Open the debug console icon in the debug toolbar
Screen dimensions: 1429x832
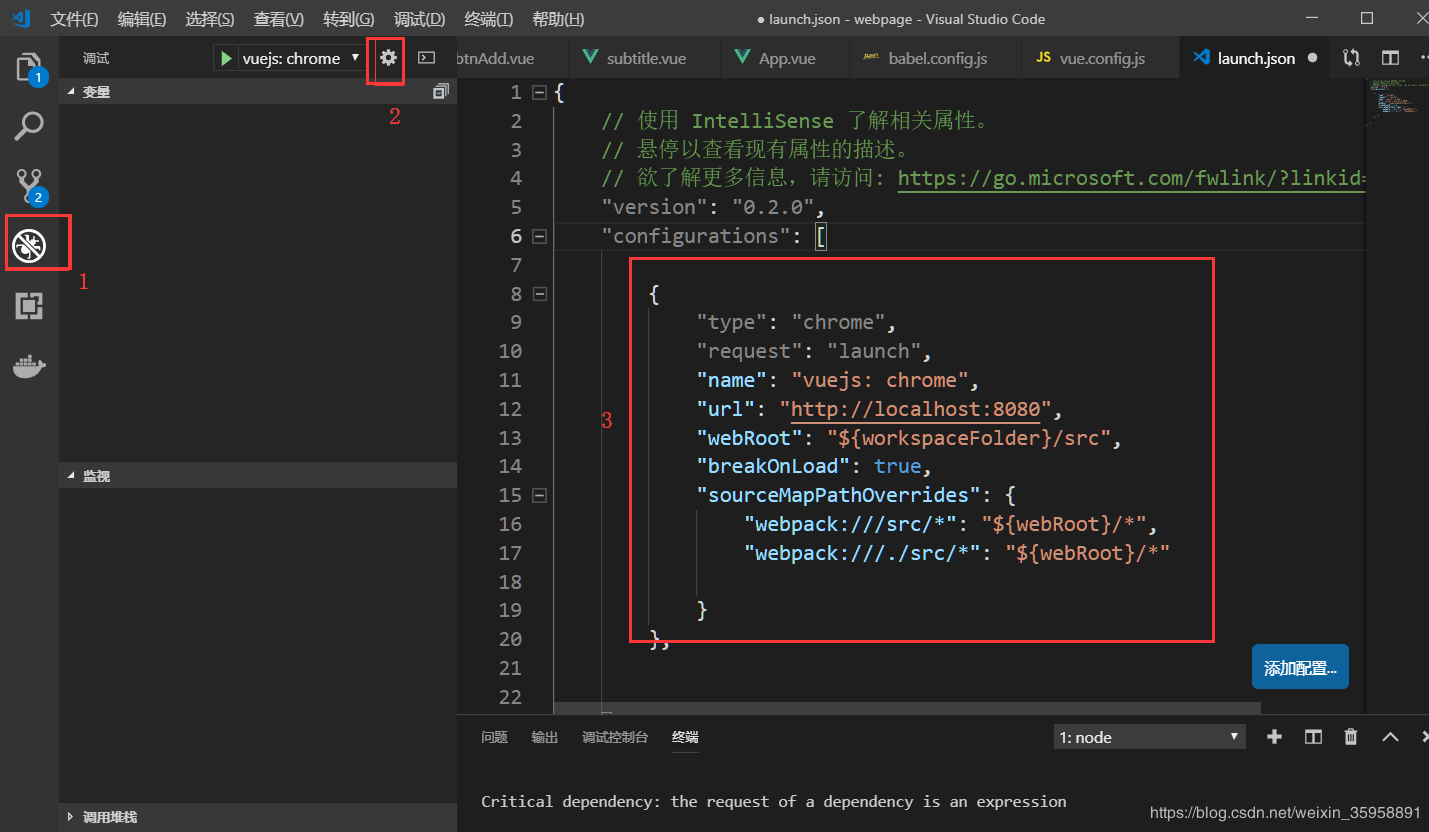tap(427, 58)
